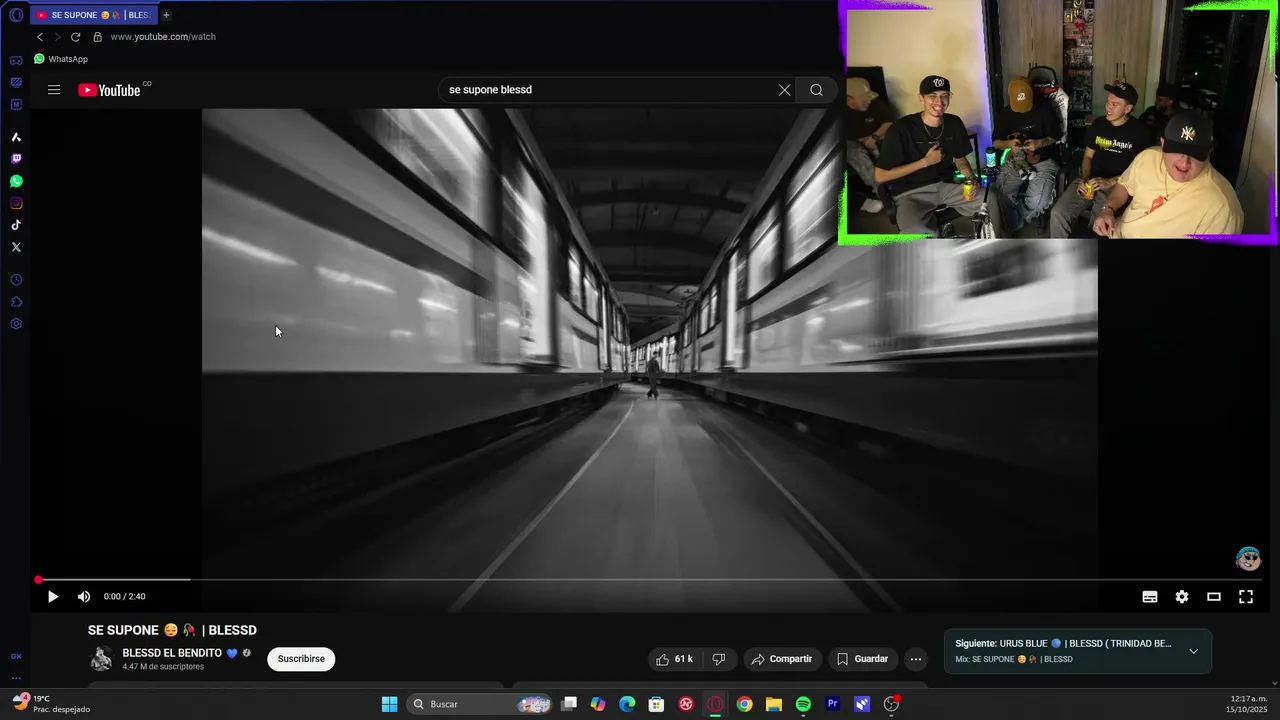Go to YouTube home via logo
The image size is (1280, 720).
(110, 90)
